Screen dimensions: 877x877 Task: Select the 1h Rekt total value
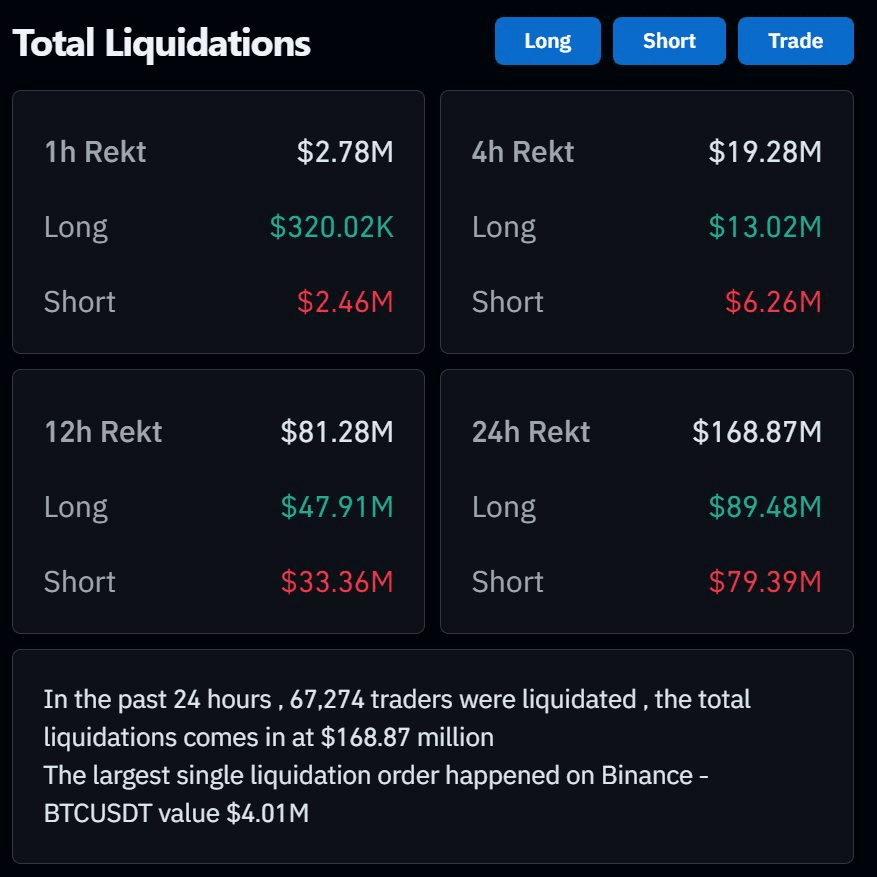click(345, 152)
